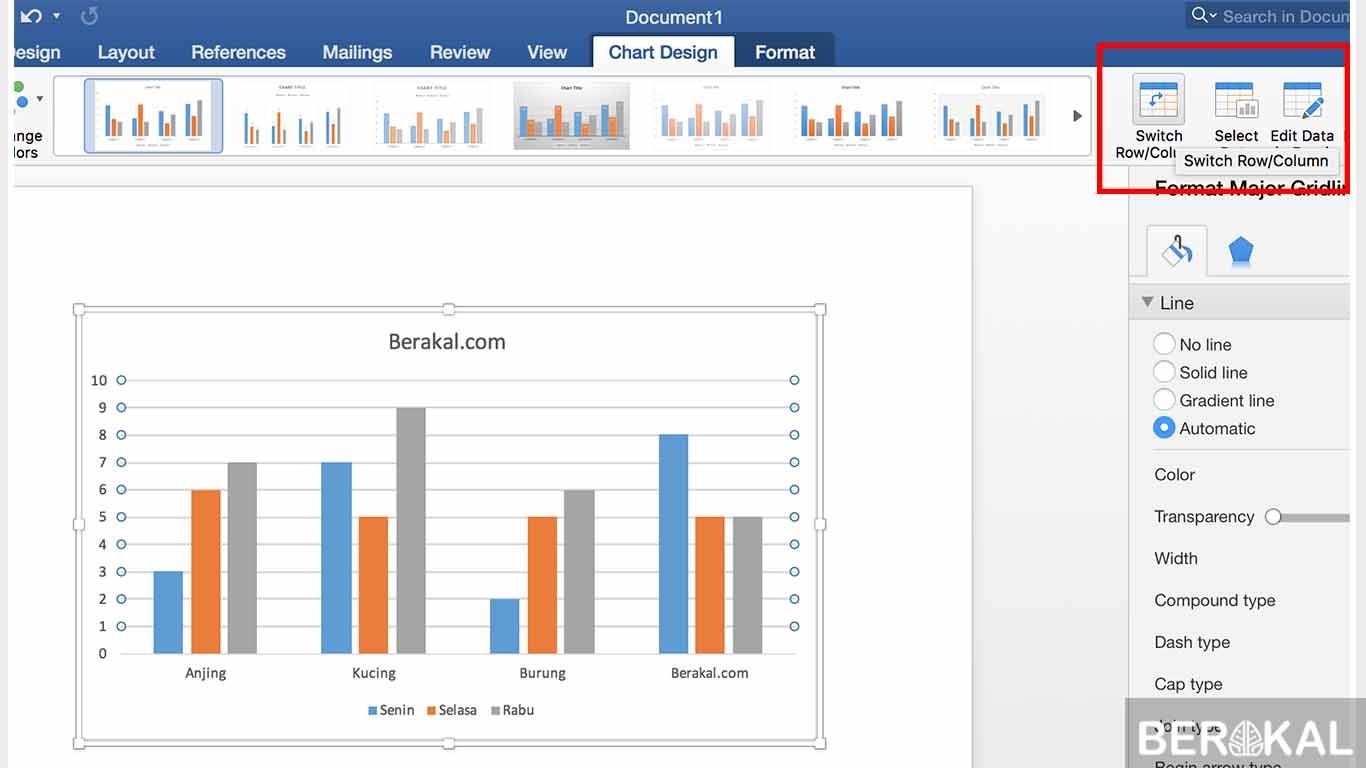
Task: Click the Redo arrow icon
Action: click(89, 16)
